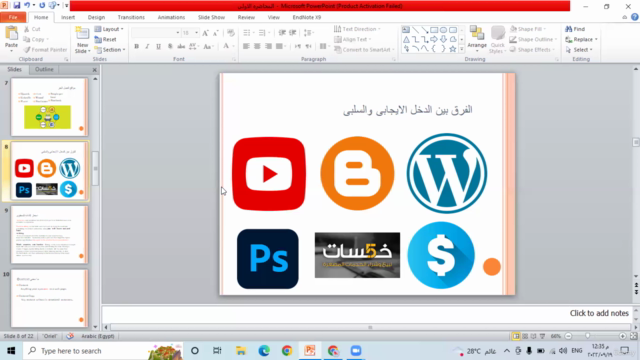Toggle Bold formatting
Screen dimensions: 640x360
136,47
